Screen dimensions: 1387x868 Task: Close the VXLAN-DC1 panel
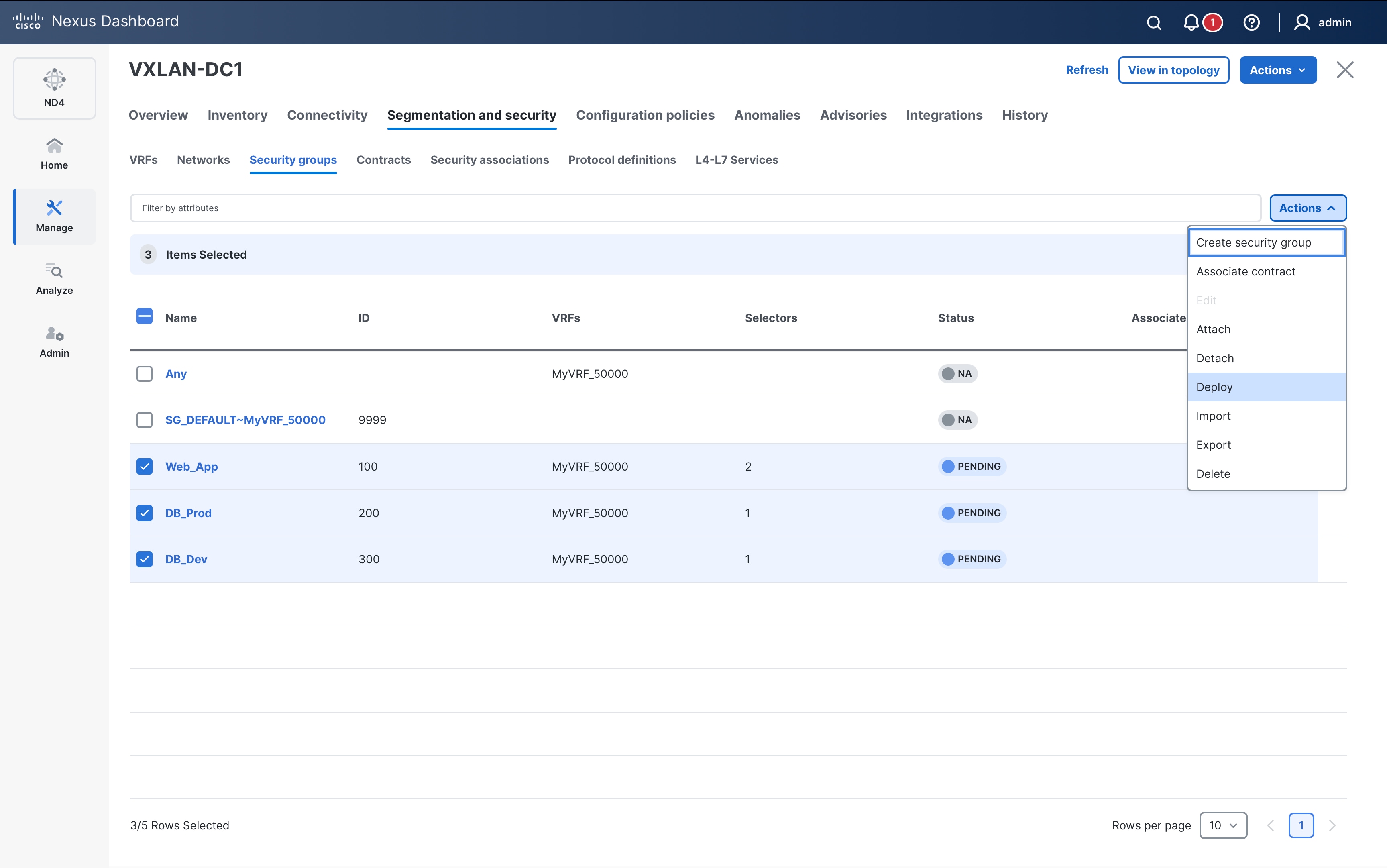[1344, 70]
